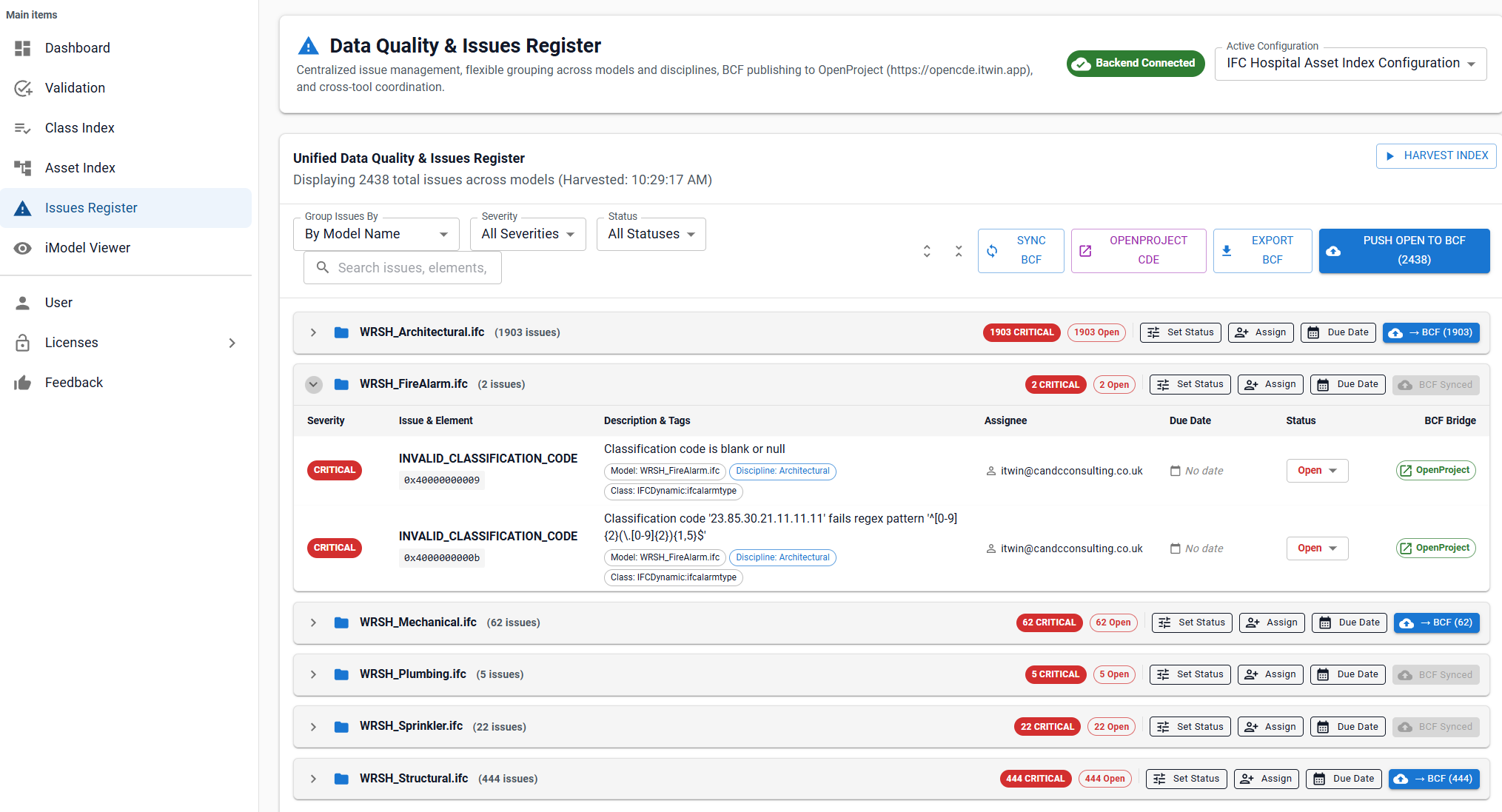Focus the Search issues field
Screen dimensions: 1502x812
click(x=403, y=268)
